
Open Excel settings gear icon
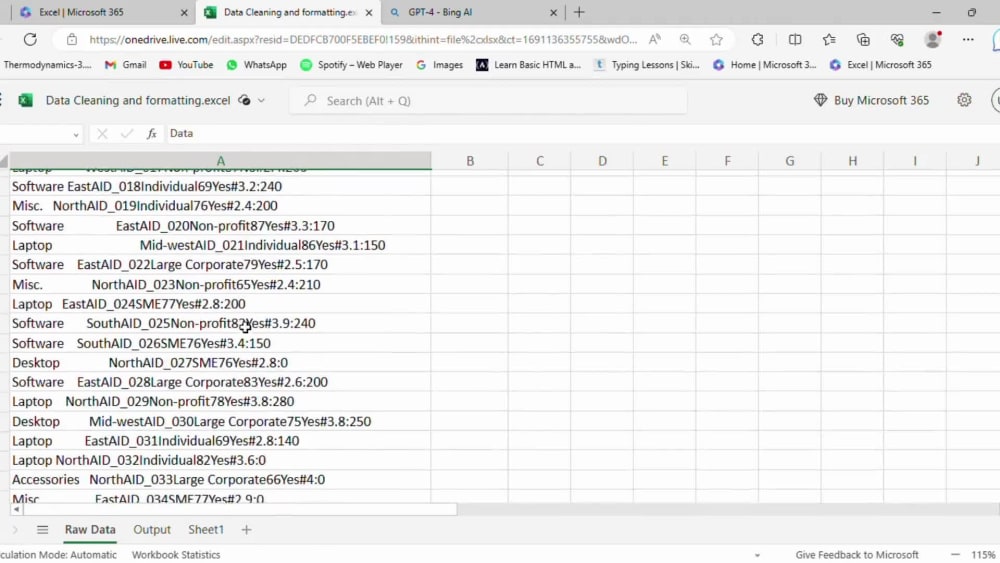pos(964,100)
